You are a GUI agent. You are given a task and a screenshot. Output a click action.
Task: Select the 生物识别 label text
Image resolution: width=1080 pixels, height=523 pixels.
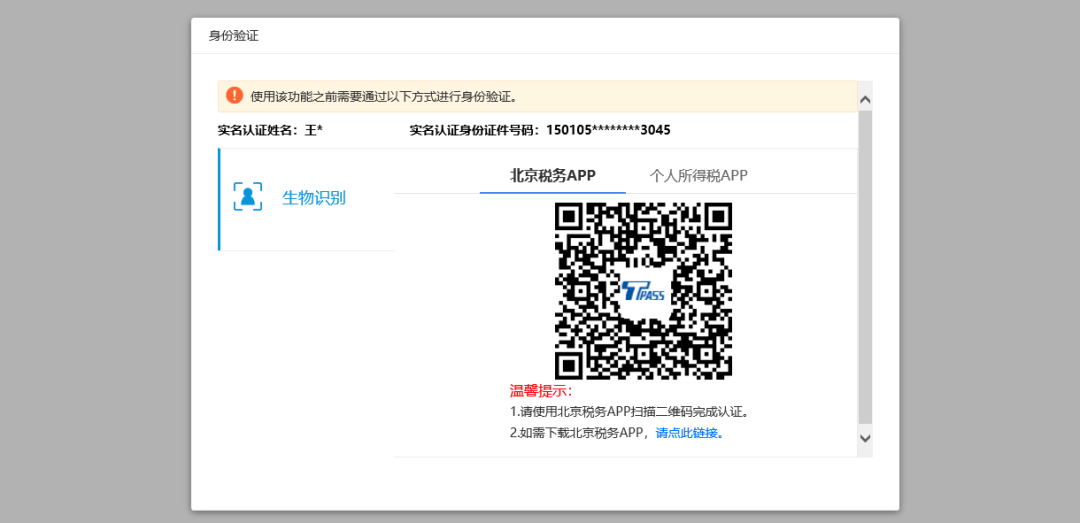[x=314, y=198]
